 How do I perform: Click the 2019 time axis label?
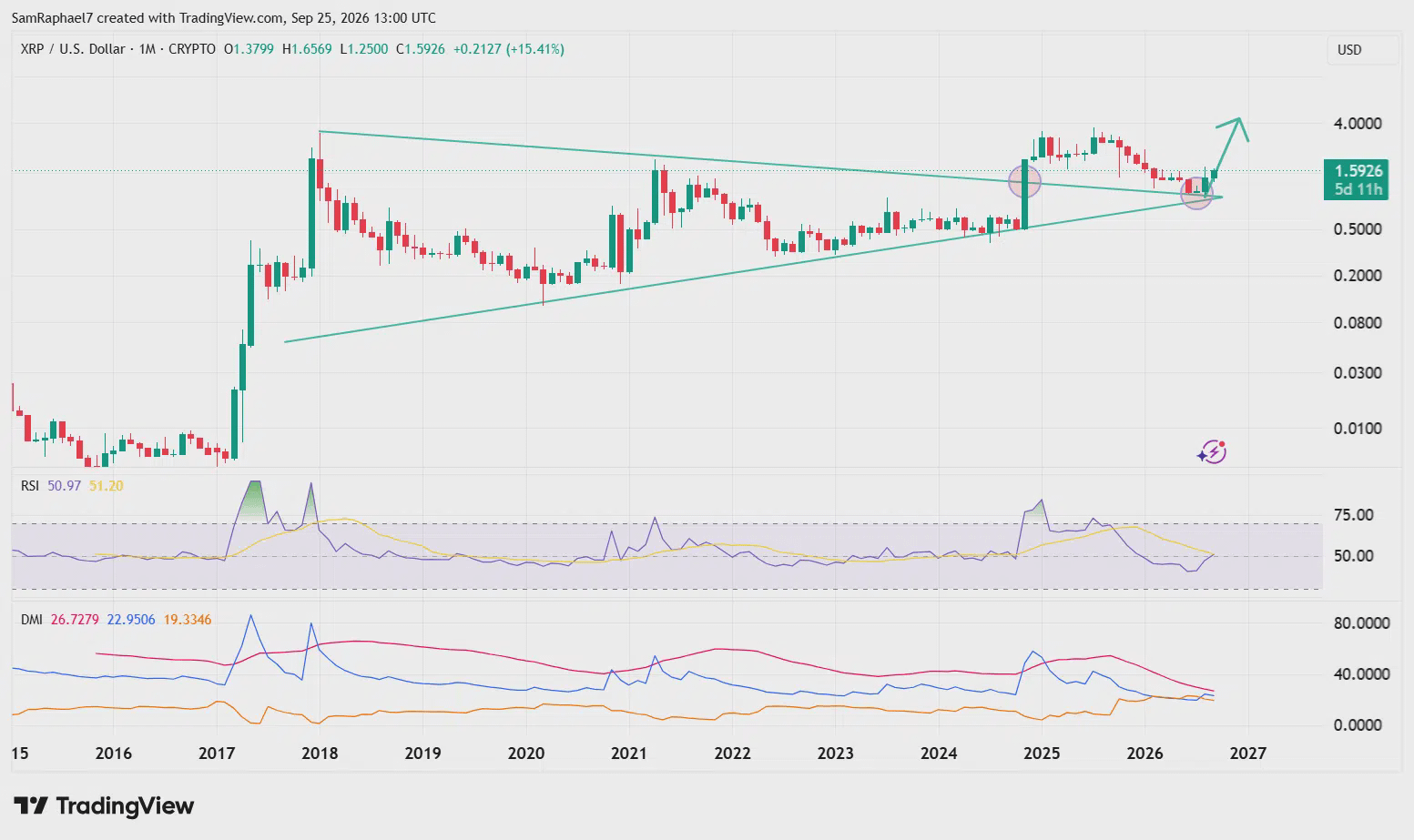[x=423, y=754]
